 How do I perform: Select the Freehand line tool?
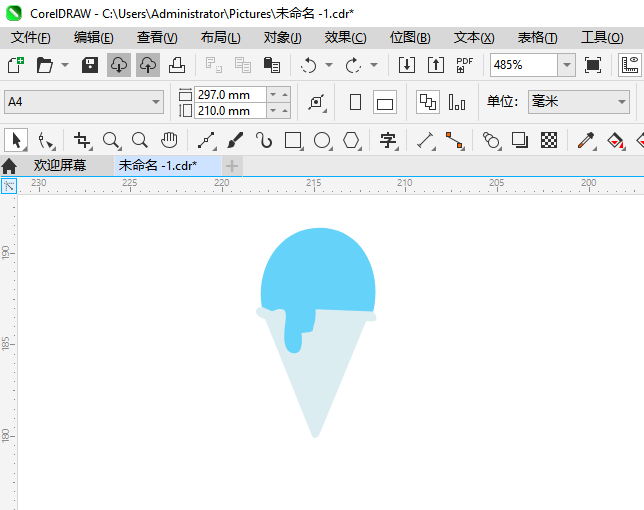(206, 140)
